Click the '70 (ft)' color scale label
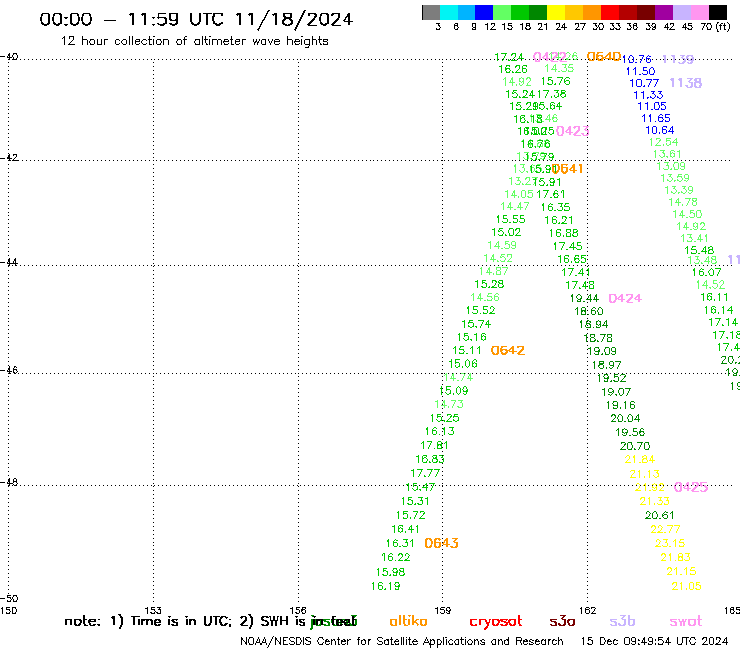 pyautogui.click(x=715, y=26)
